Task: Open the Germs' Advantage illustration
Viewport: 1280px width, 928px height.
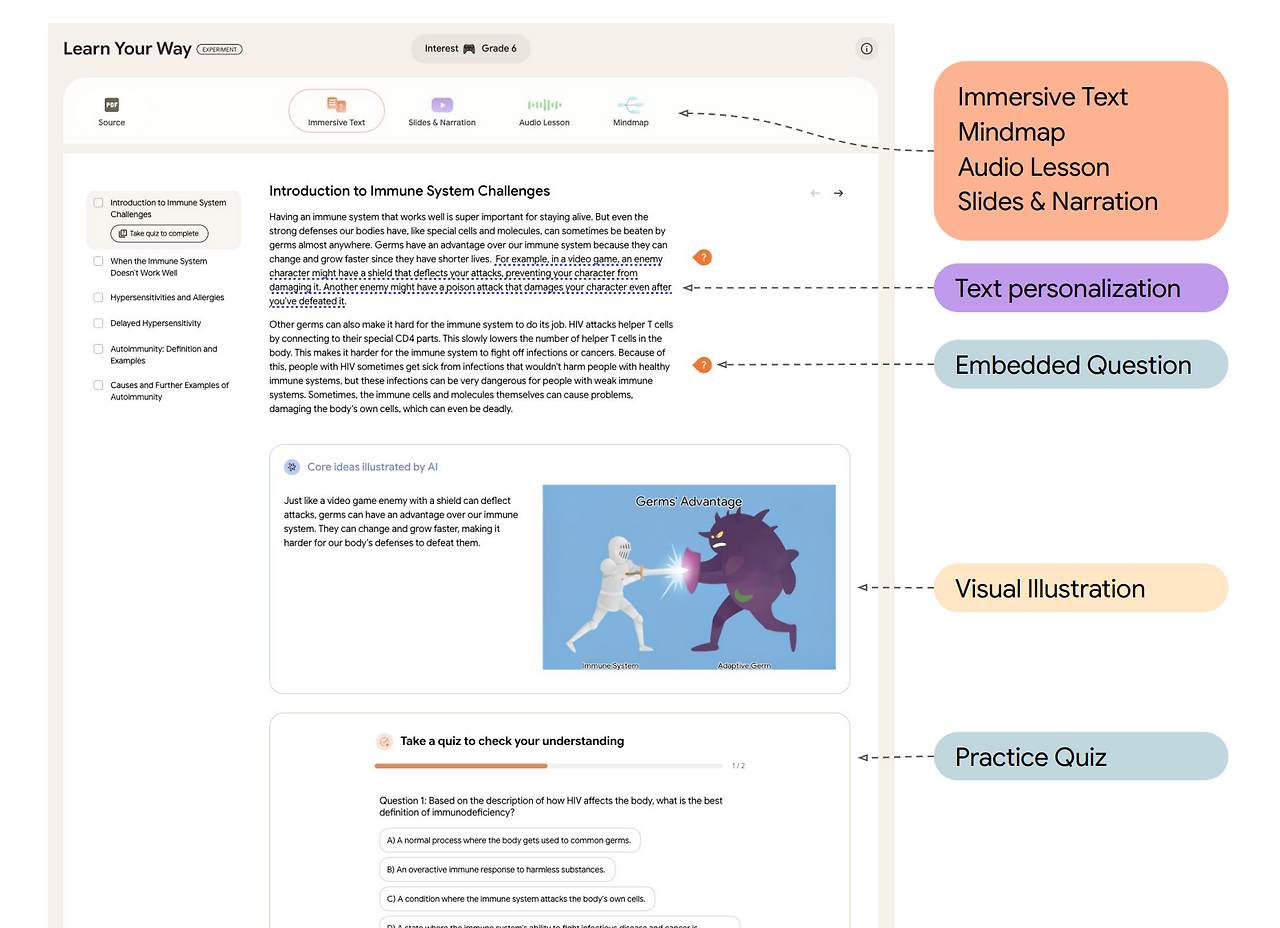Action: tap(689, 577)
